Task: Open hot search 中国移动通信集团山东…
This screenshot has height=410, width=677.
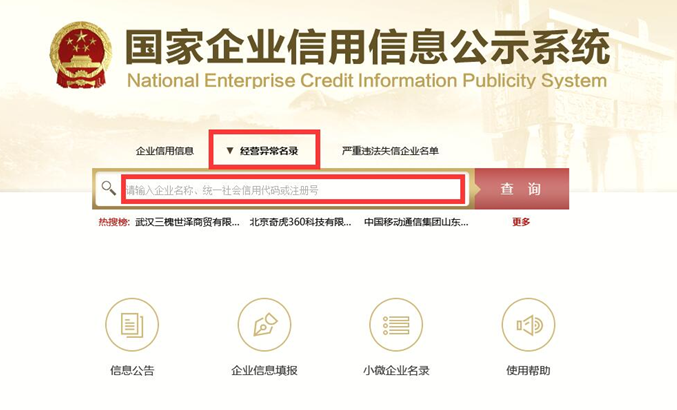Action: point(416,222)
